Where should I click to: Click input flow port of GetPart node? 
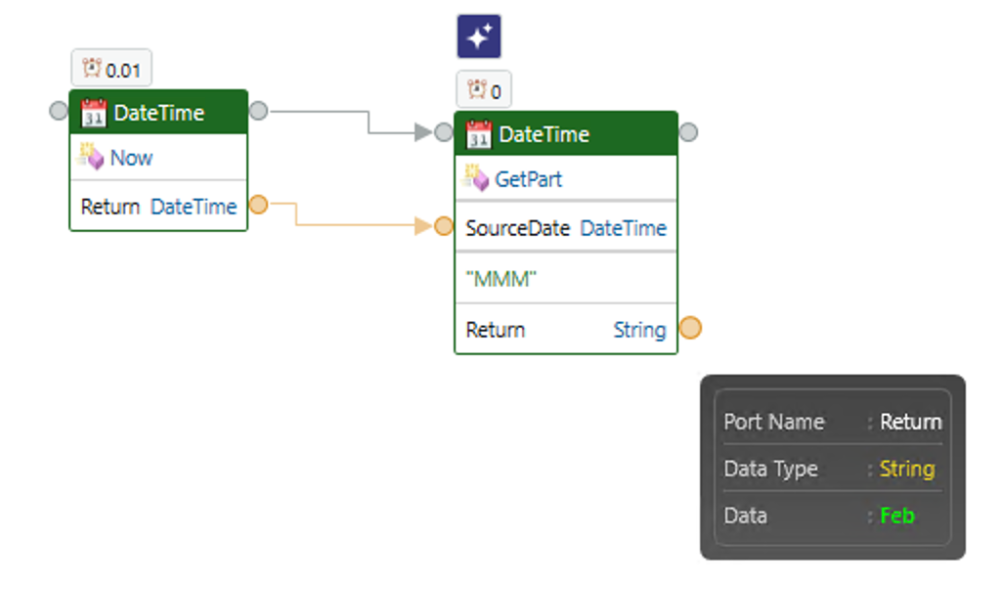[443, 133]
